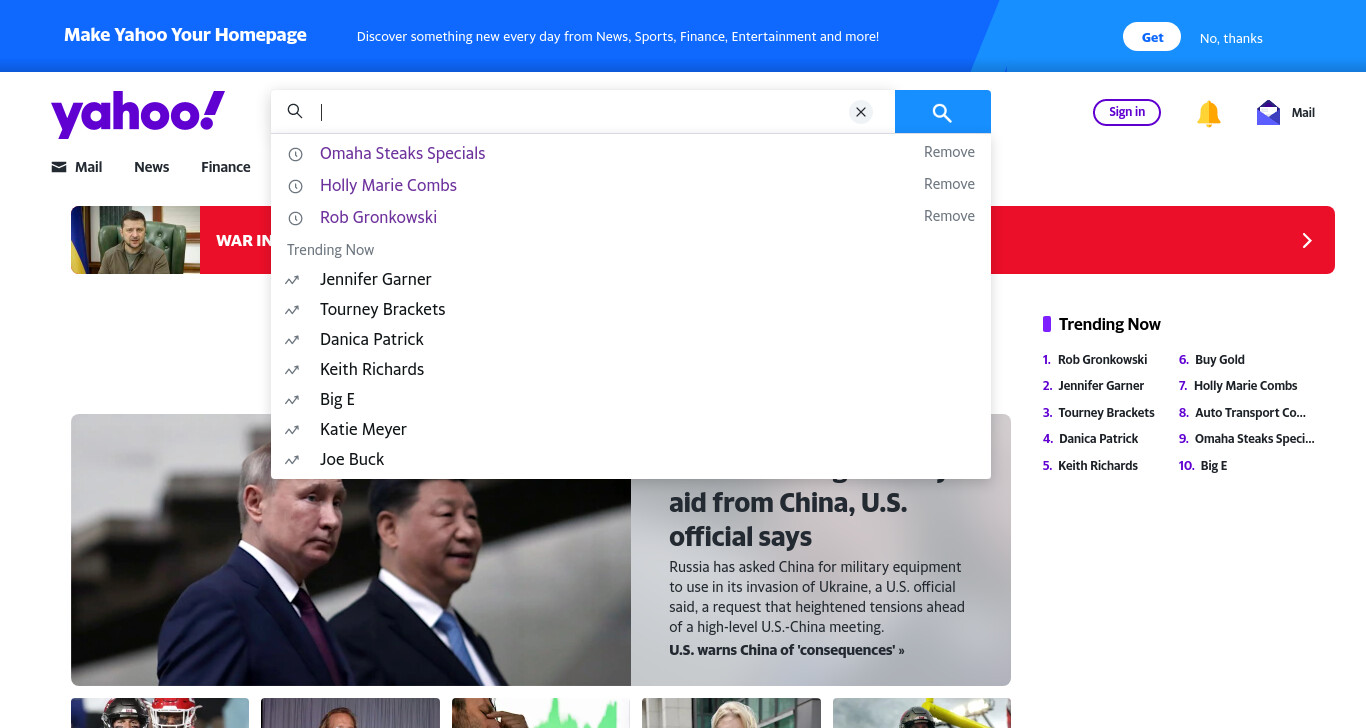The height and width of the screenshot is (728, 1366).
Task: Open Putin and Xi story image
Action: tap(351, 550)
